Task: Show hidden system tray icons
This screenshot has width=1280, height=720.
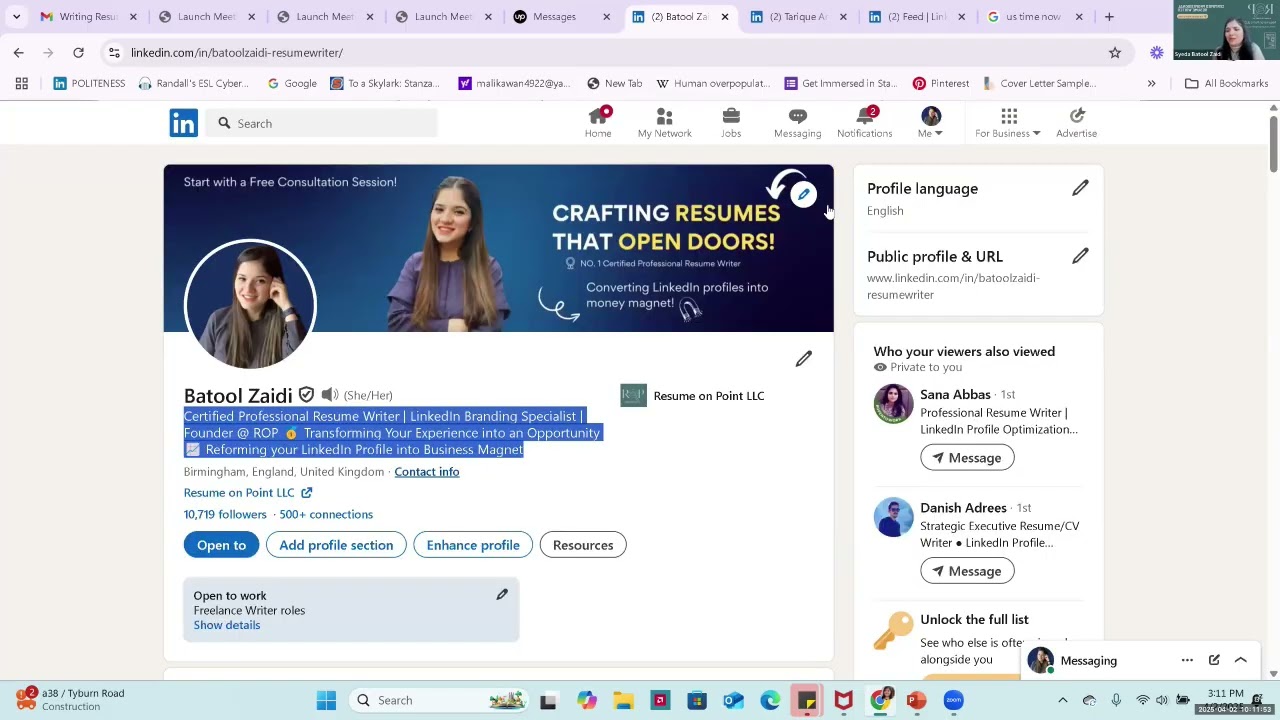Action: click(1062, 700)
